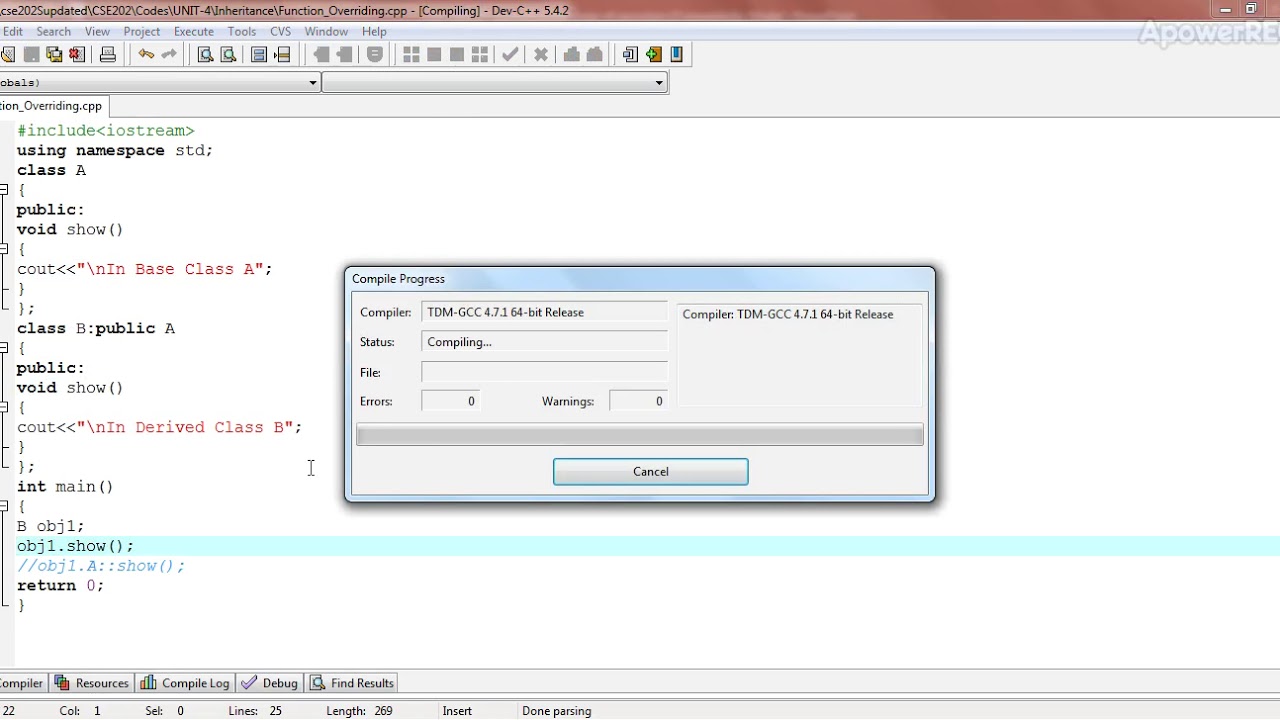The image size is (1280, 720).
Task: Open the Search menu
Action: [x=53, y=31]
